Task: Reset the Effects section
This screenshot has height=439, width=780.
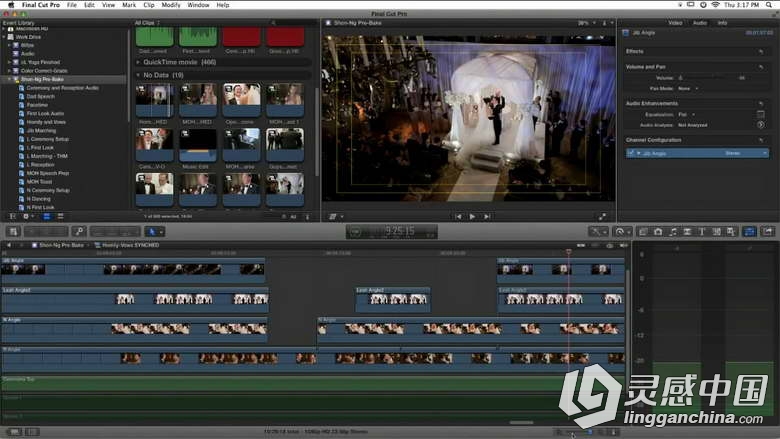Action: click(x=761, y=52)
